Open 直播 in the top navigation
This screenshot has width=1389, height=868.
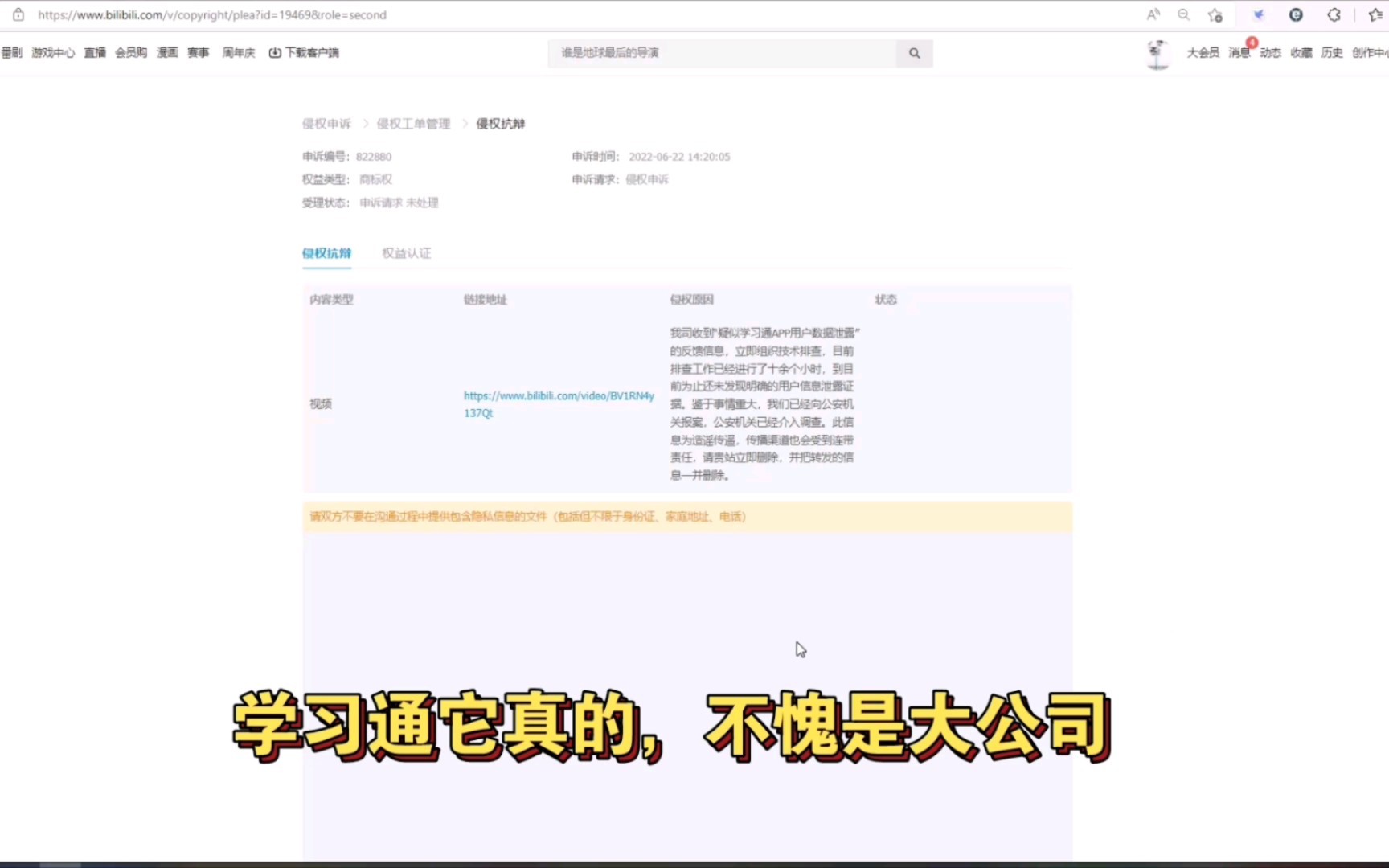click(x=95, y=52)
